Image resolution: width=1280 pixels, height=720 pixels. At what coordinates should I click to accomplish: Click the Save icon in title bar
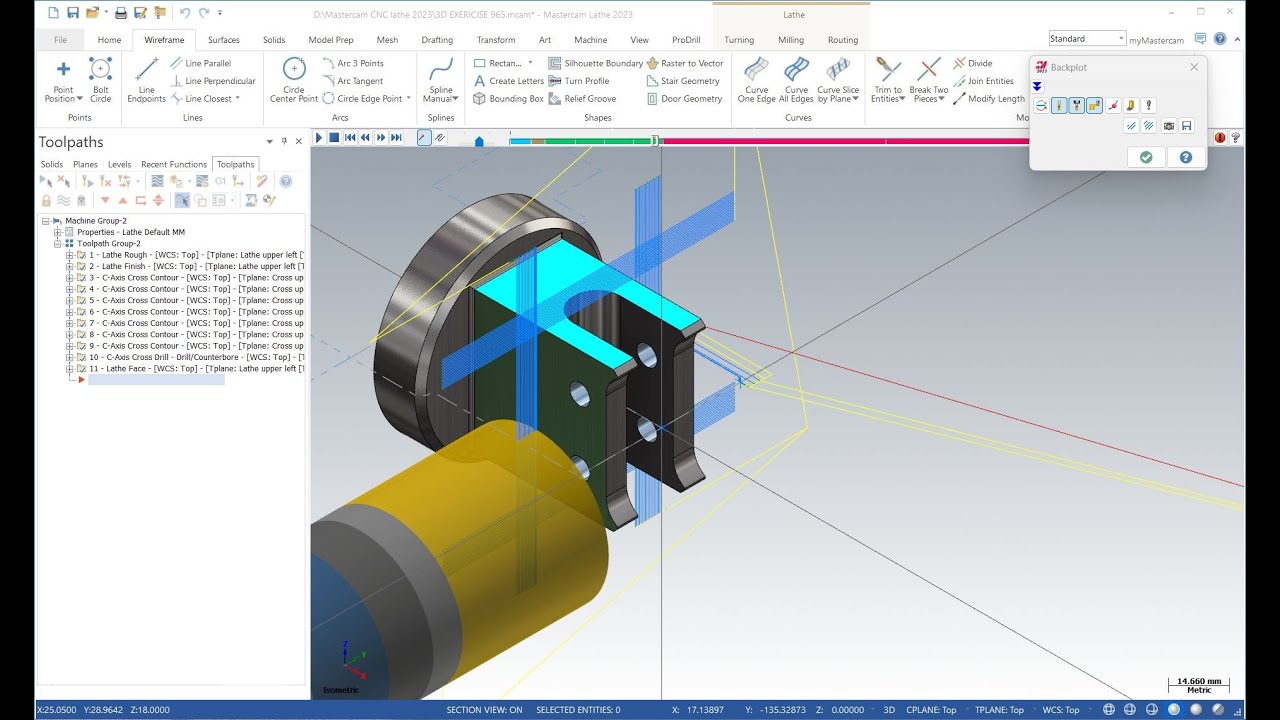(73, 13)
